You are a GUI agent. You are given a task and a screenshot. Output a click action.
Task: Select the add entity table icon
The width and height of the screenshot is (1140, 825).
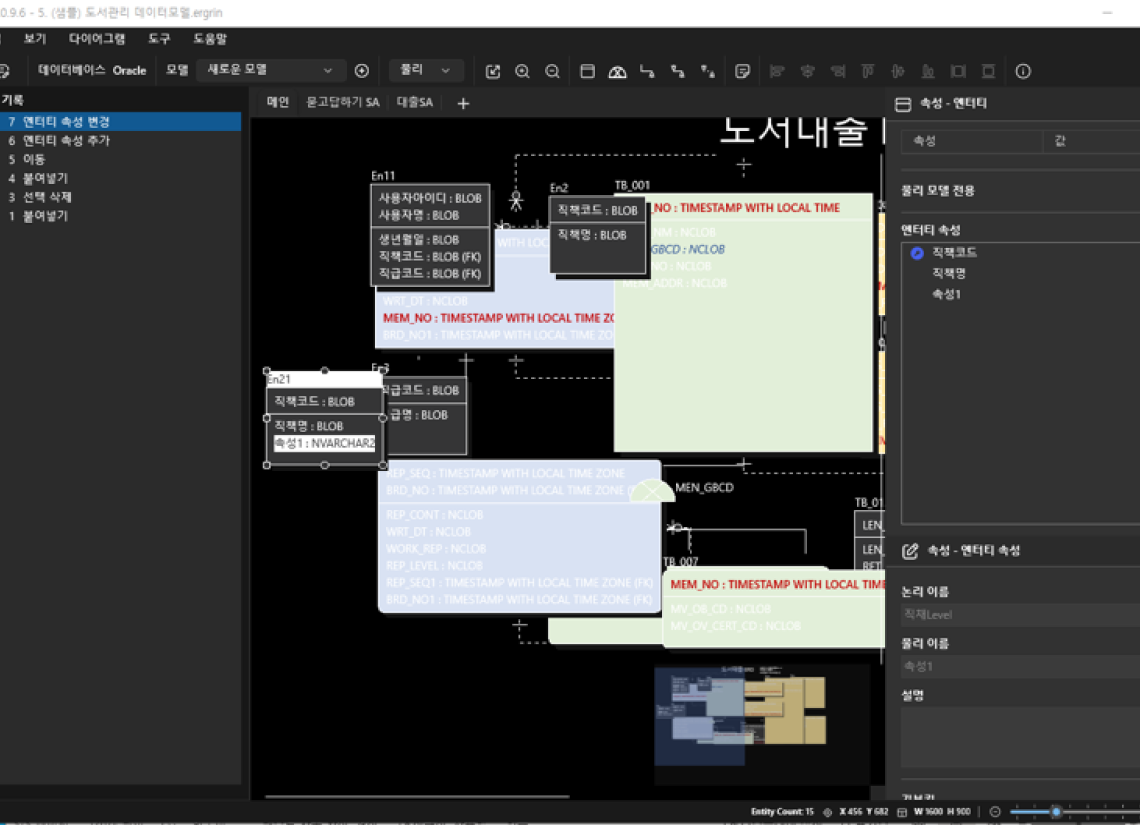pyautogui.click(x=587, y=71)
